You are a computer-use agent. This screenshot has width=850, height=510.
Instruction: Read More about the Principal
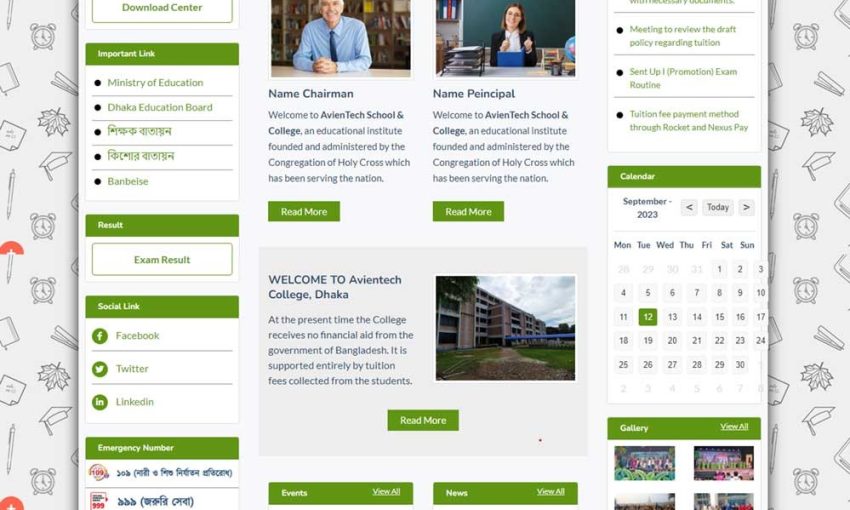tap(468, 212)
